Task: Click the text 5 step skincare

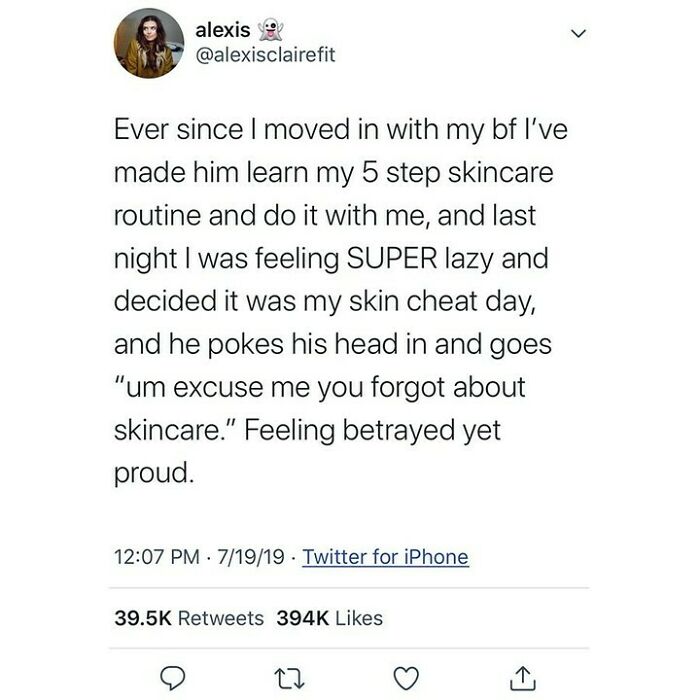Action: tap(458, 173)
